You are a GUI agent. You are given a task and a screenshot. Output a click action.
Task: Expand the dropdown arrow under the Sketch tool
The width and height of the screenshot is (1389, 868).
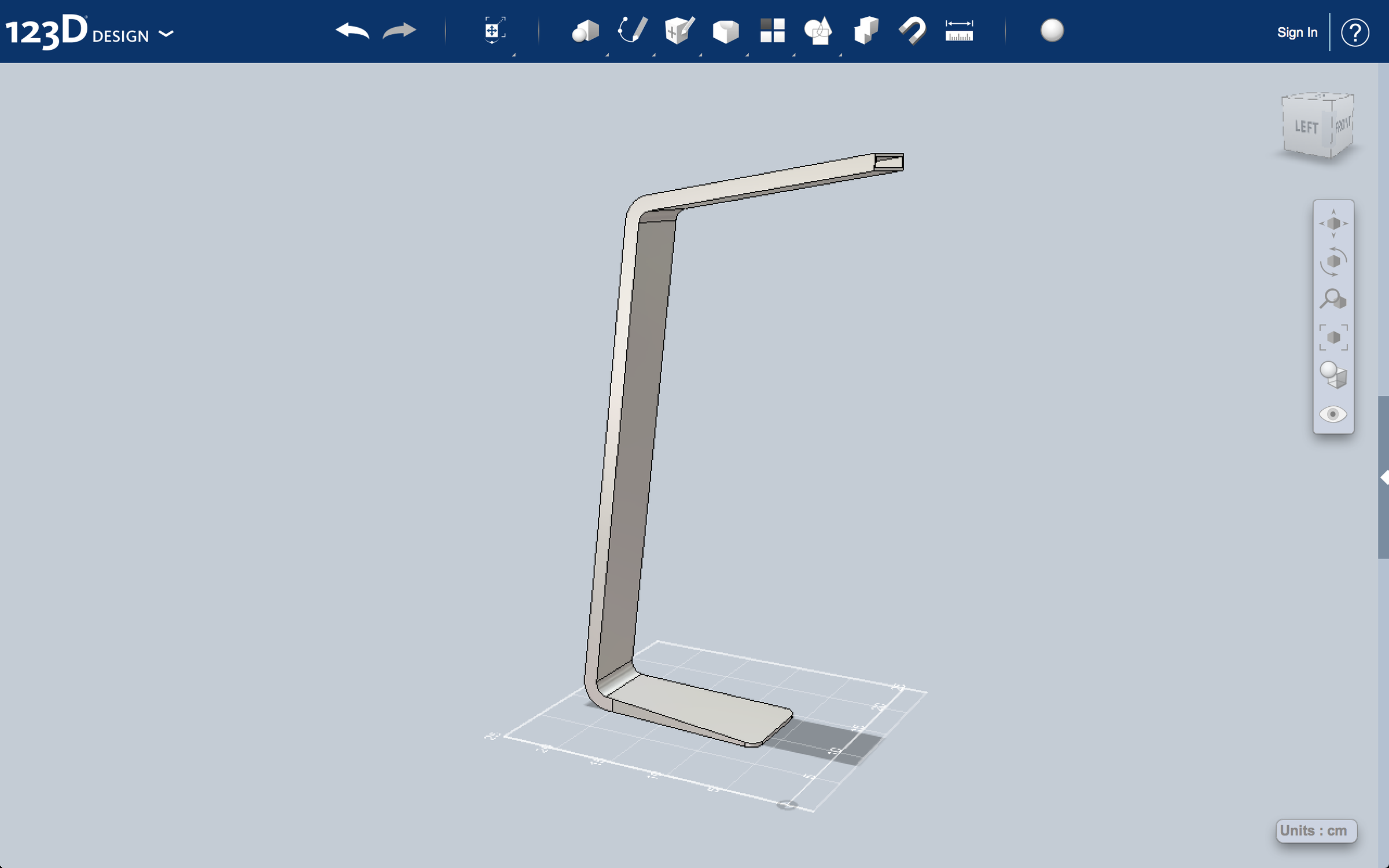click(655, 56)
